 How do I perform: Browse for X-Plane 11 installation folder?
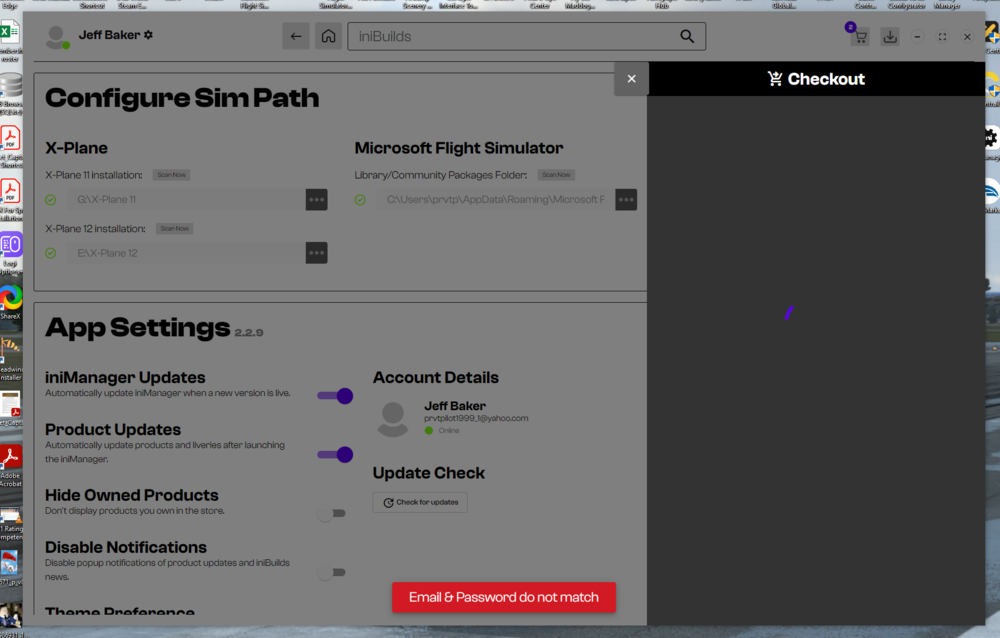point(316,200)
